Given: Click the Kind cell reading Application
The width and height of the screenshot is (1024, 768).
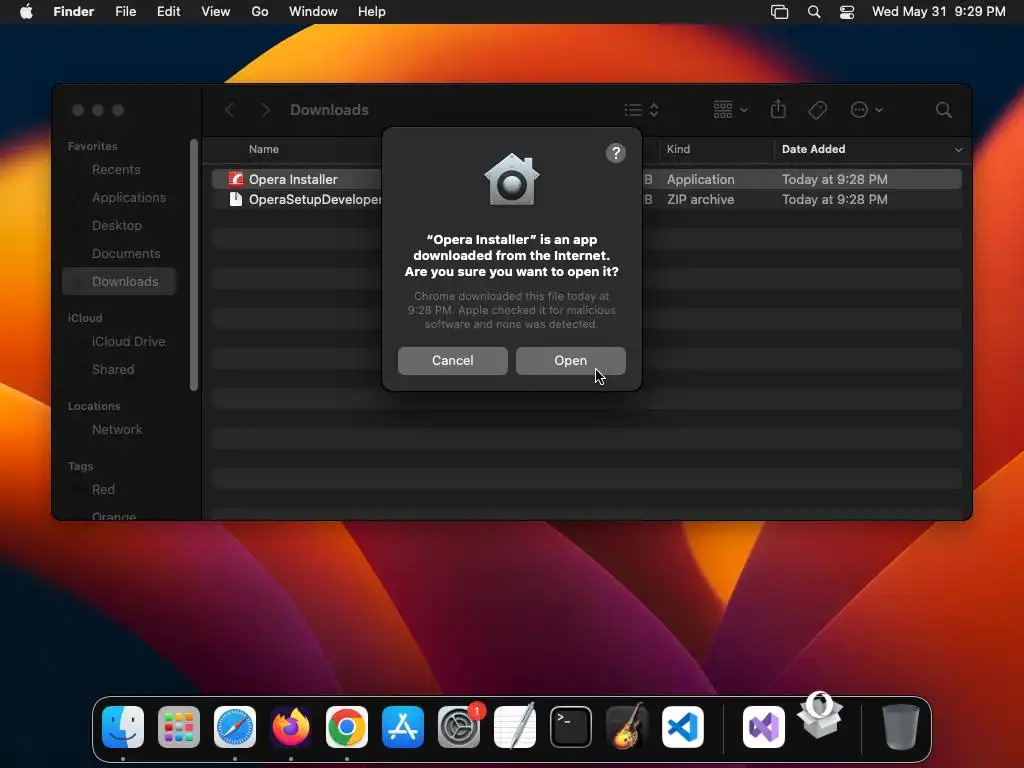Looking at the screenshot, I should [x=700, y=179].
